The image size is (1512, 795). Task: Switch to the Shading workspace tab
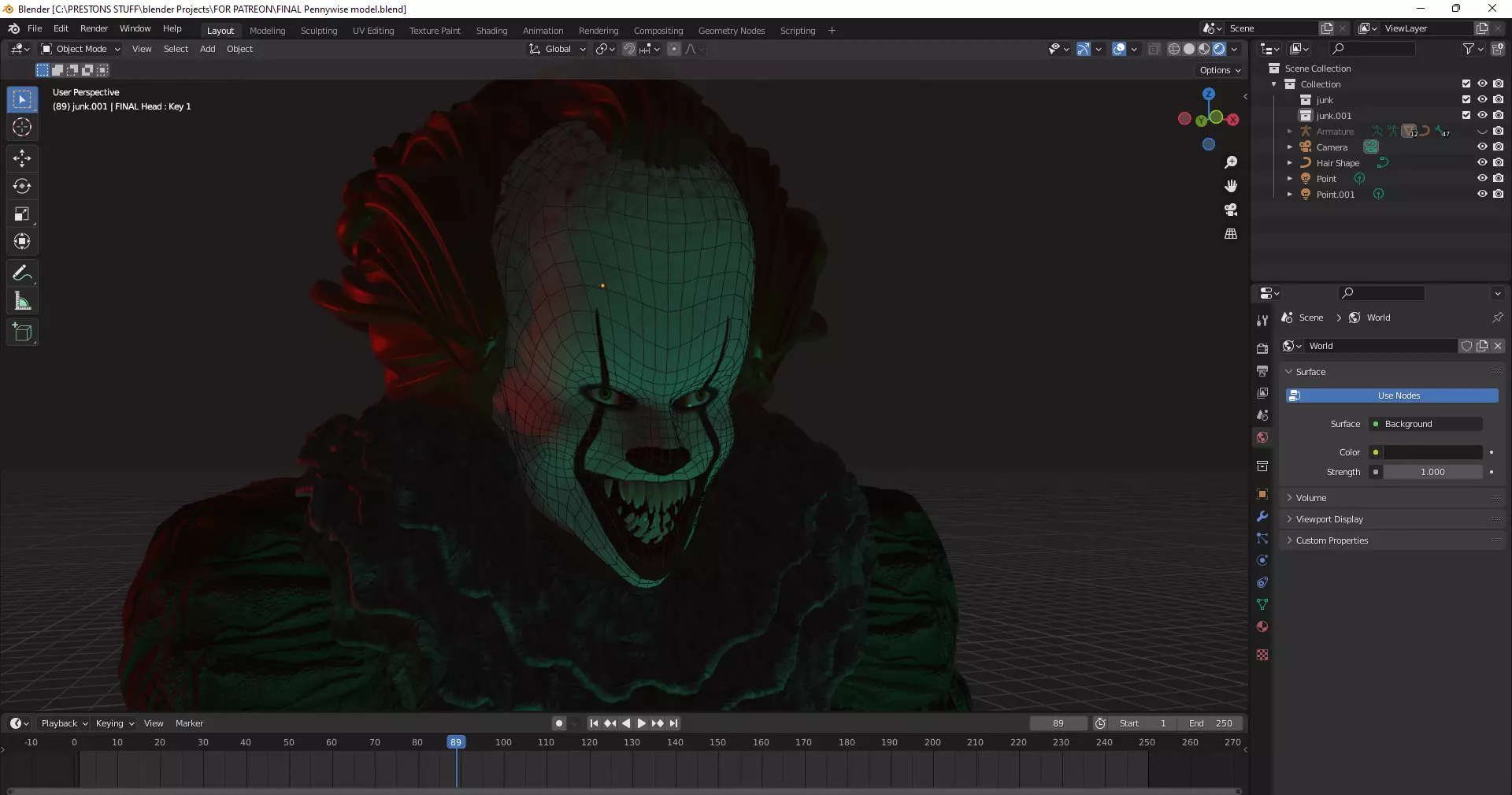click(491, 31)
